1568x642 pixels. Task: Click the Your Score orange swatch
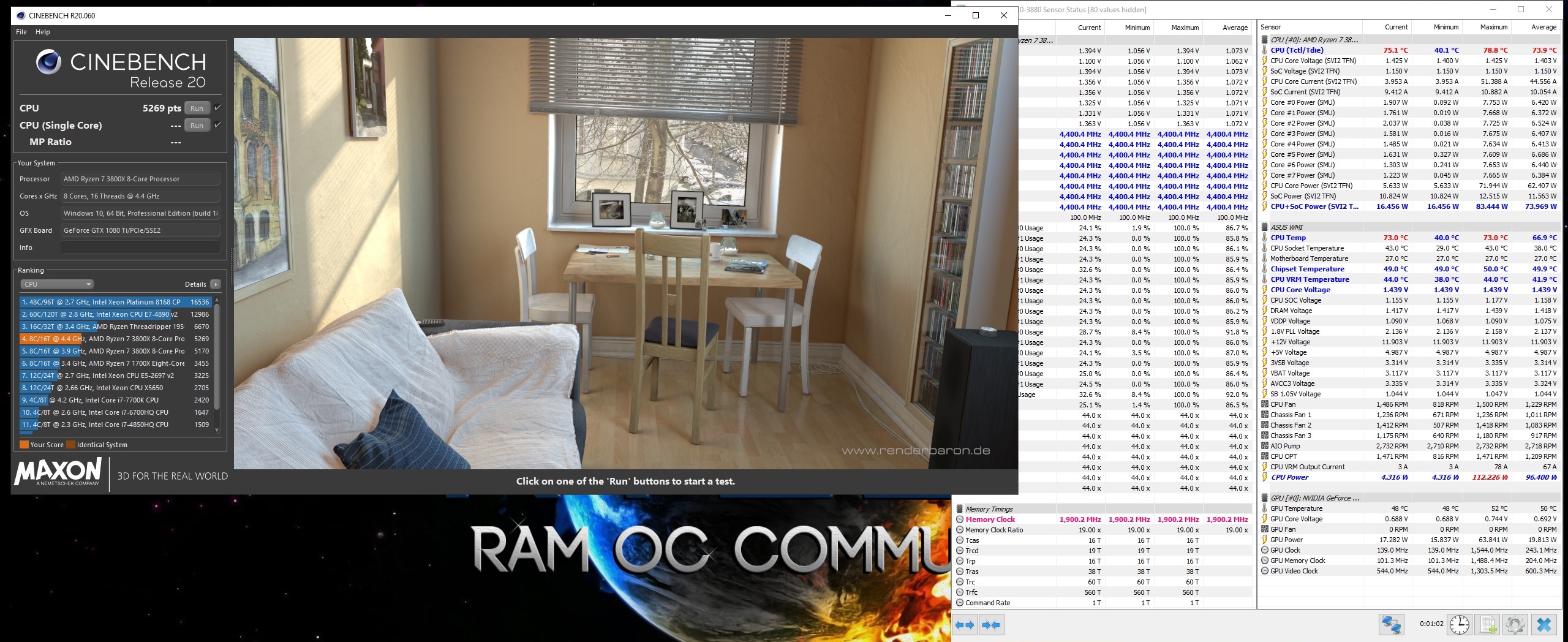pyautogui.click(x=24, y=445)
